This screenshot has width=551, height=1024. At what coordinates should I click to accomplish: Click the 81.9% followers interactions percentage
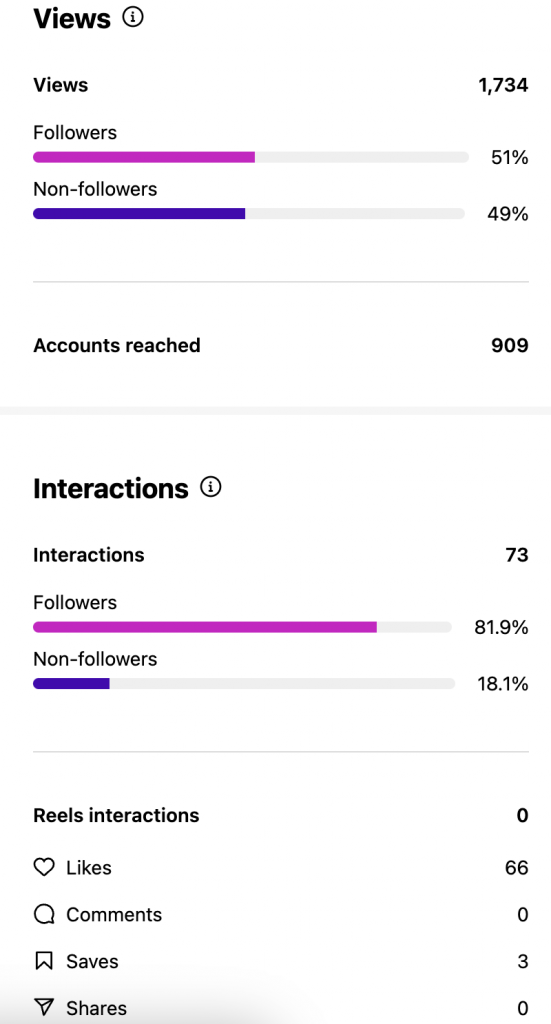point(501,628)
